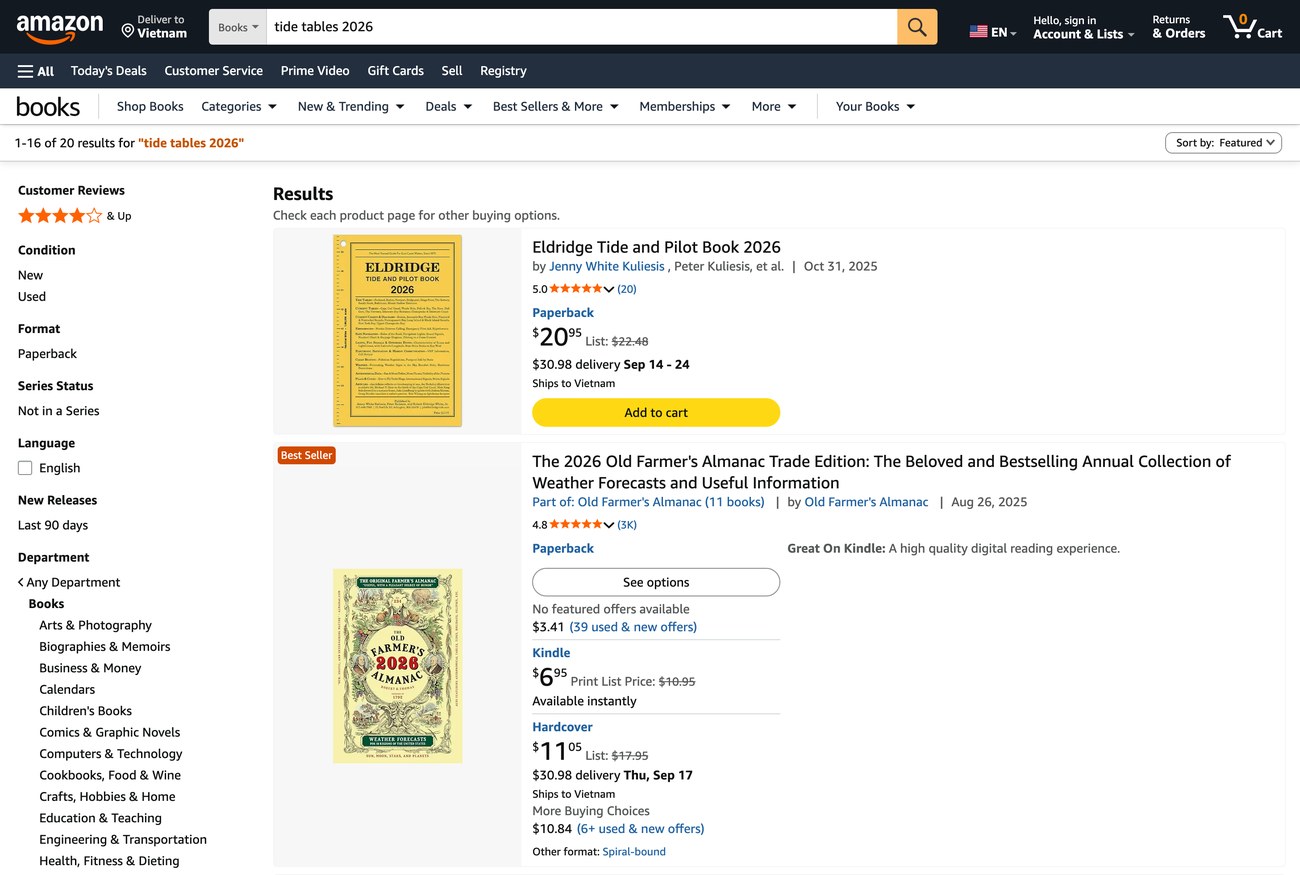The width and height of the screenshot is (1300, 875).
Task: Click in the search text field
Action: click(x=581, y=27)
